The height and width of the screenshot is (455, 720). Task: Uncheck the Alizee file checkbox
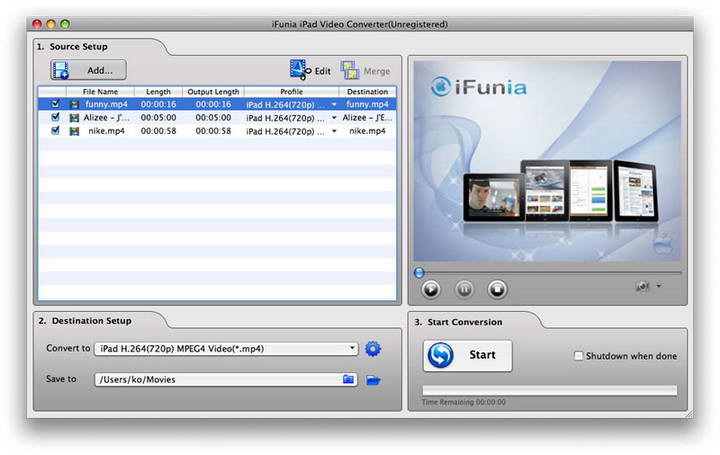(56, 117)
